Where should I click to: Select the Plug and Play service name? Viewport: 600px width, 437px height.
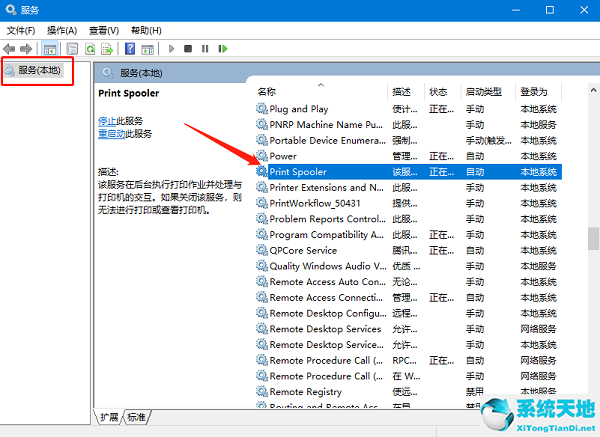pyautogui.click(x=299, y=109)
